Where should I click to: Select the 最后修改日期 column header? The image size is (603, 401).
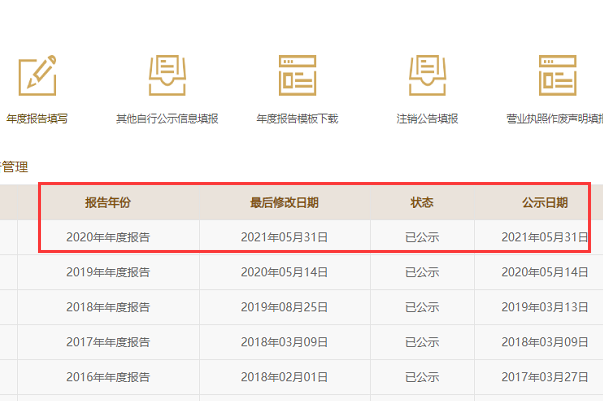coord(284,203)
